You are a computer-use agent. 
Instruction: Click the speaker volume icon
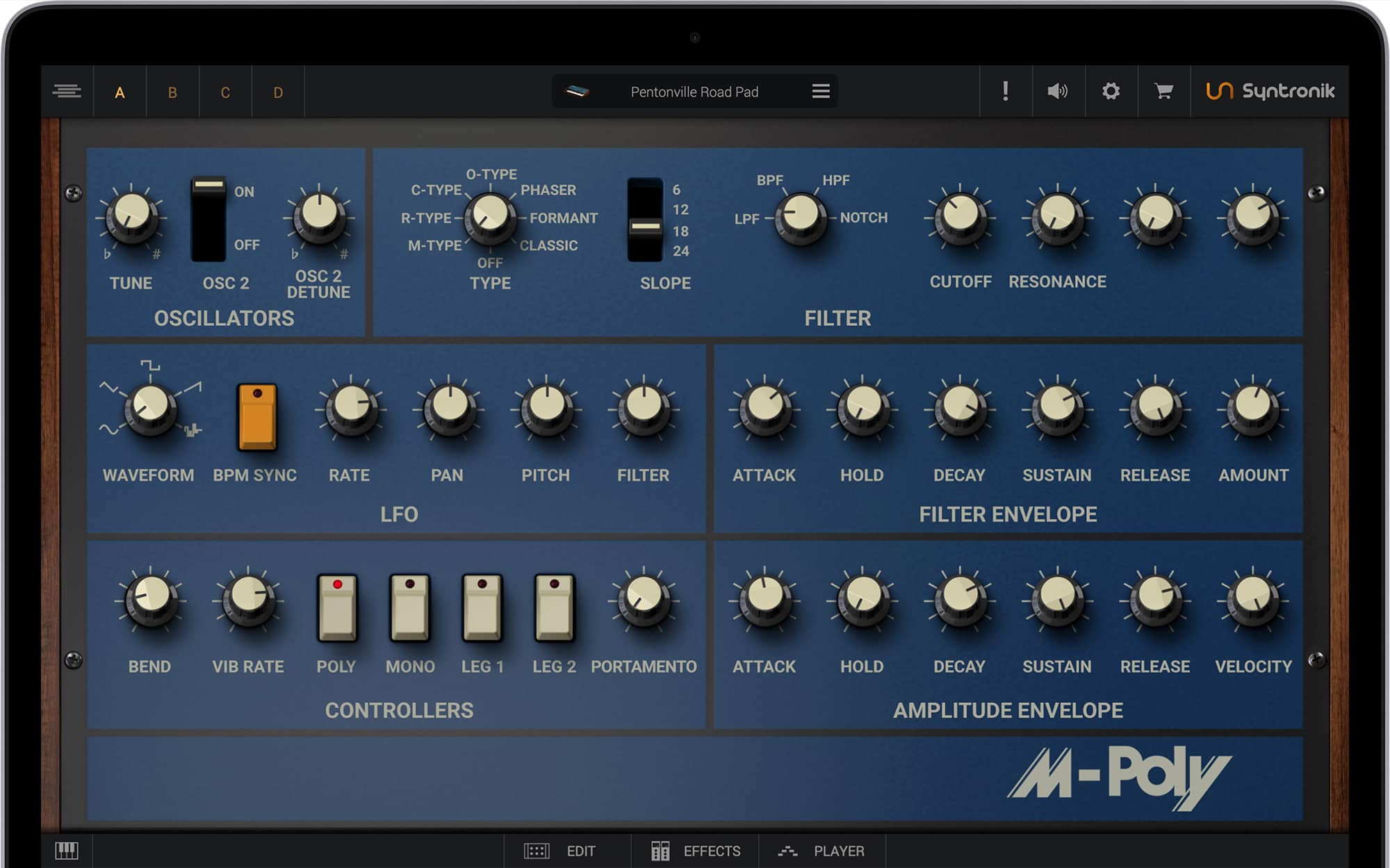[1057, 91]
